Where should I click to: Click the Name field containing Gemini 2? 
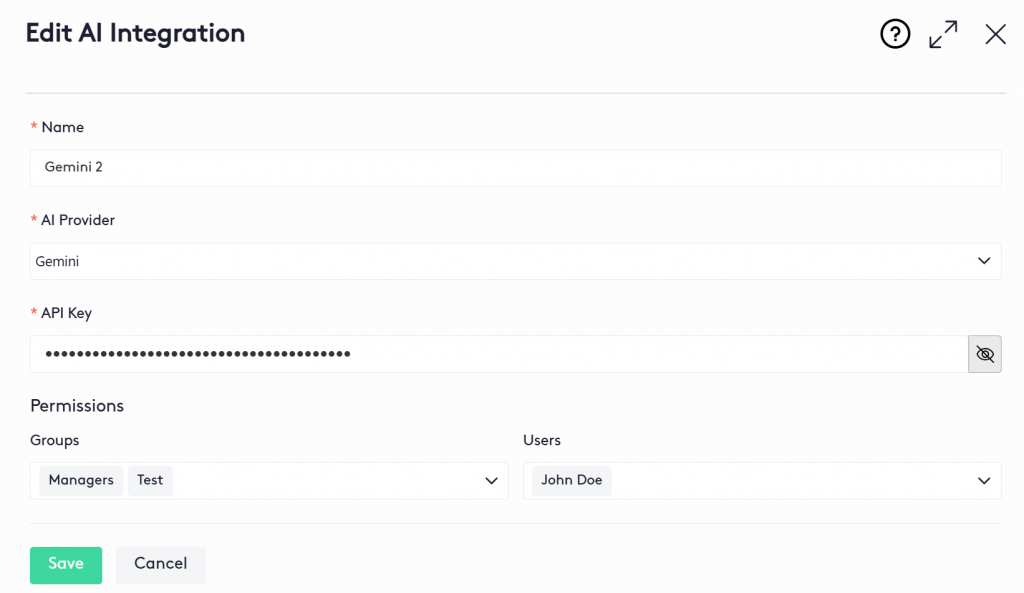(515, 168)
